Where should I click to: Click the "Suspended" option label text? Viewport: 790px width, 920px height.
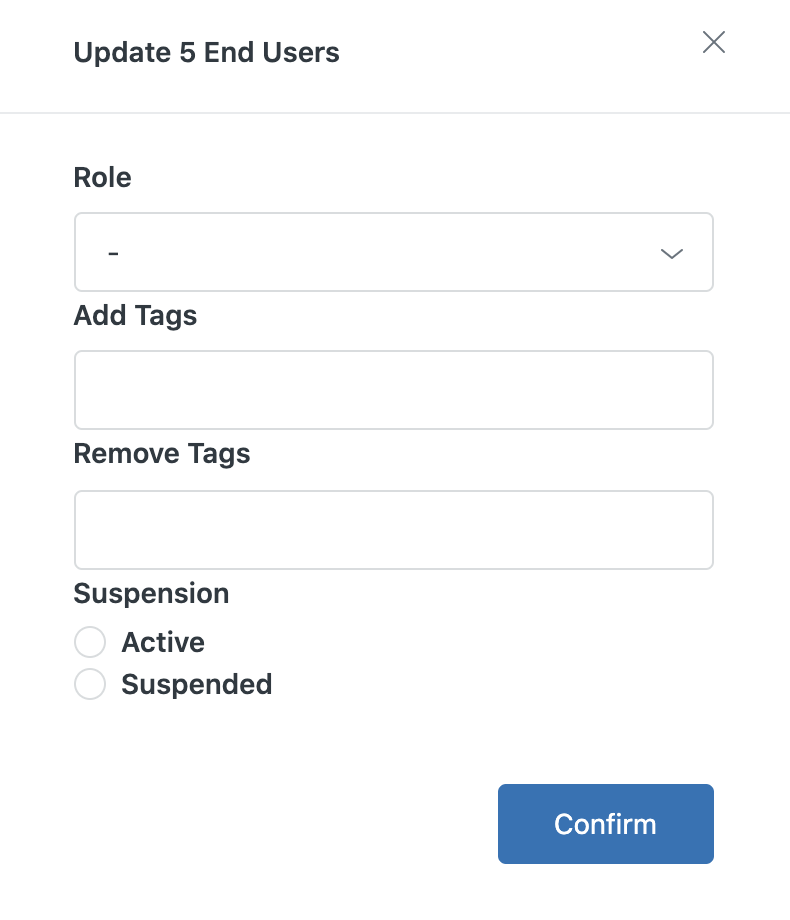tap(196, 685)
